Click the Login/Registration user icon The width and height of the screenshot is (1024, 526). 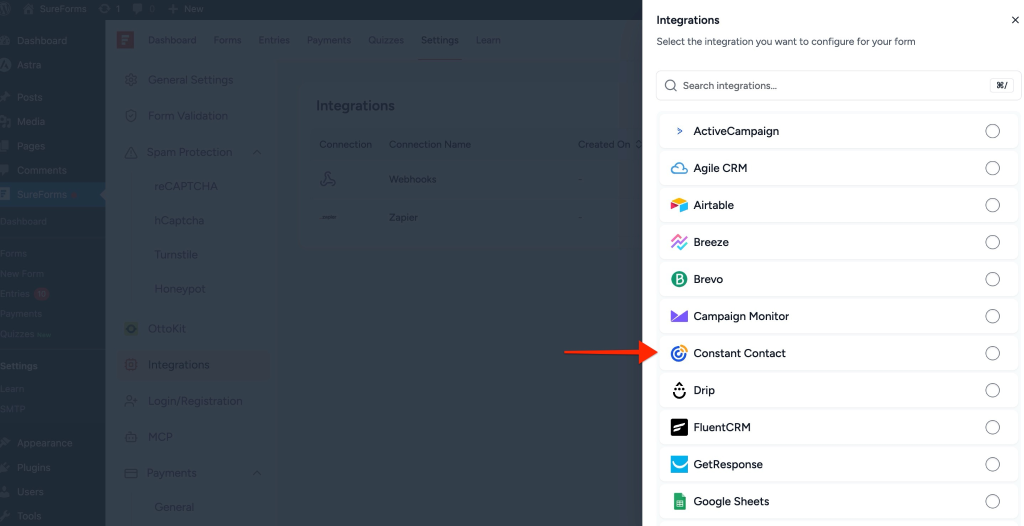131,401
